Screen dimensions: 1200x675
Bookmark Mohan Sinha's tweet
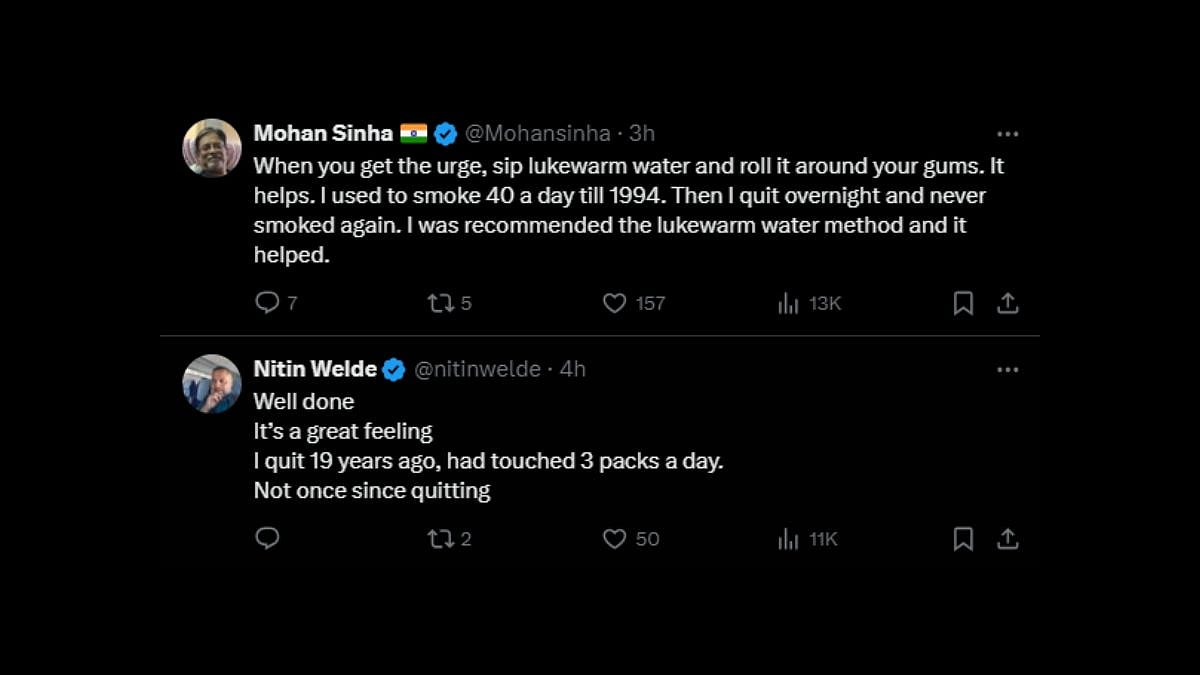pyautogui.click(x=963, y=303)
